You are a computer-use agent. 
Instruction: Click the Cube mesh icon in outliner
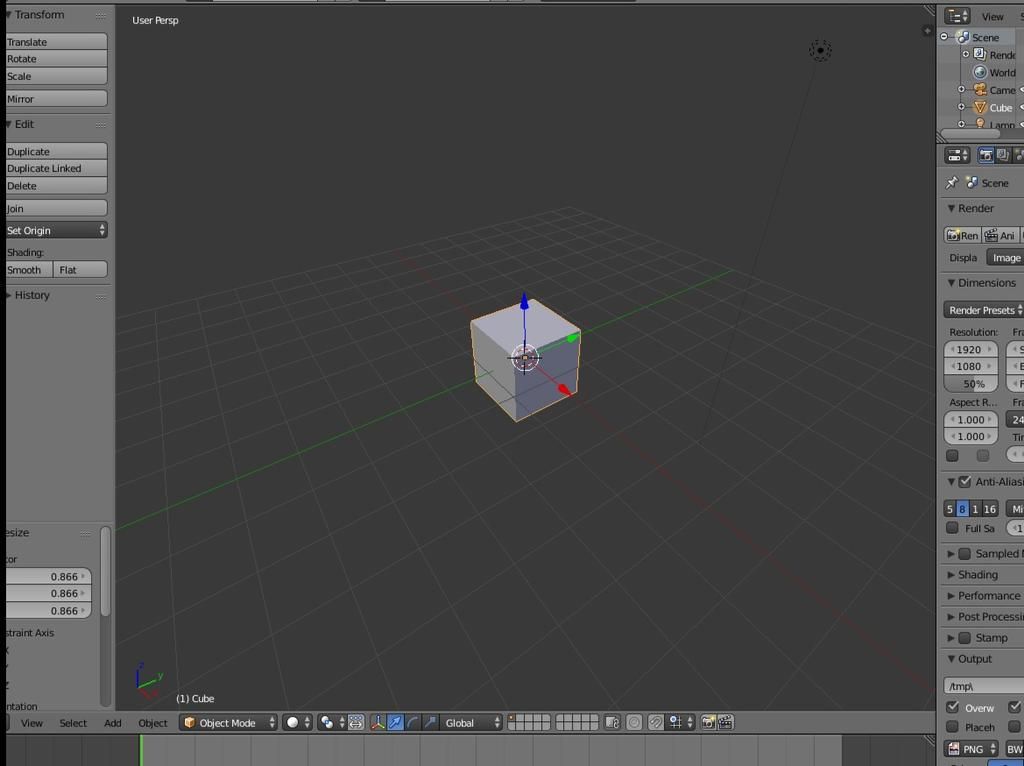pos(980,107)
